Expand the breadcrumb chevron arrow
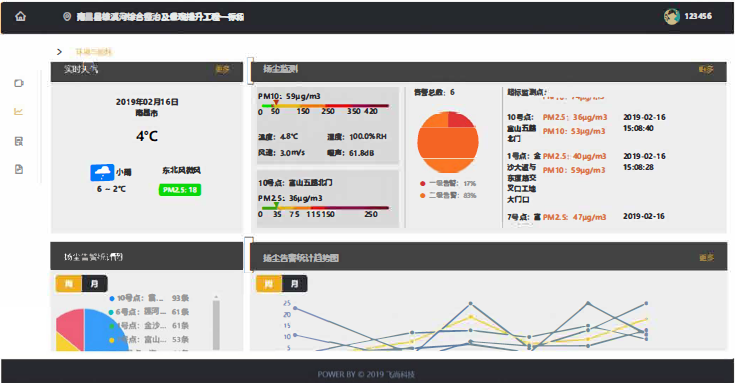Viewport: 735px width, 383px height. coord(59,52)
